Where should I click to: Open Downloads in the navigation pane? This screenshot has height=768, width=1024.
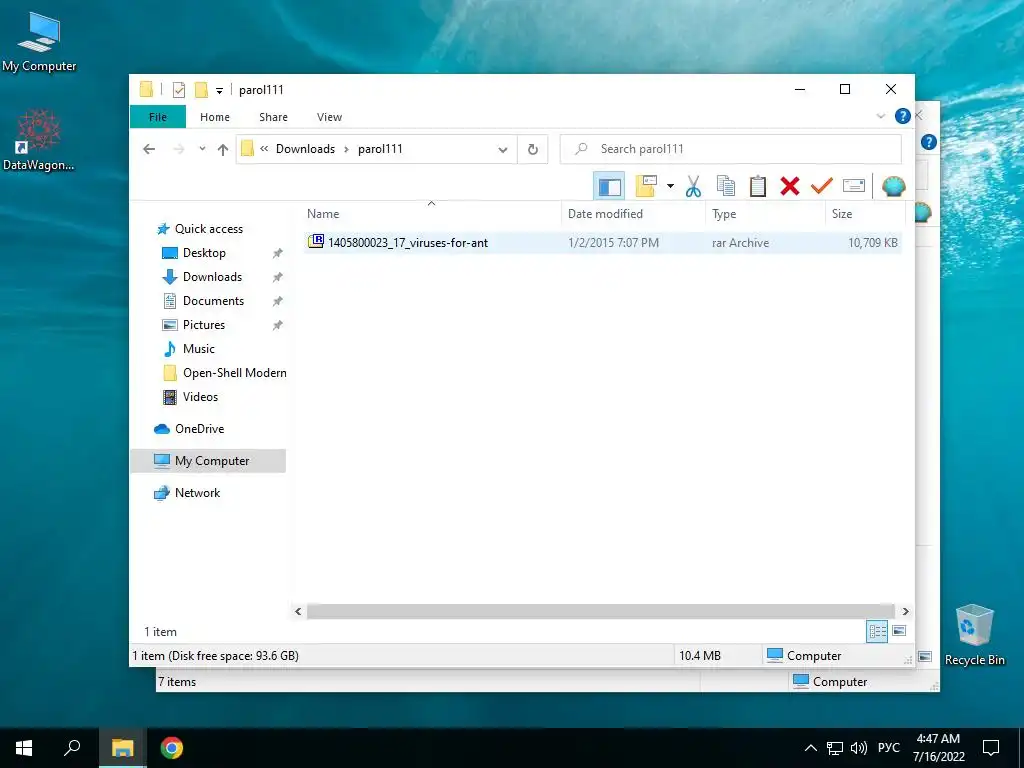(x=212, y=277)
